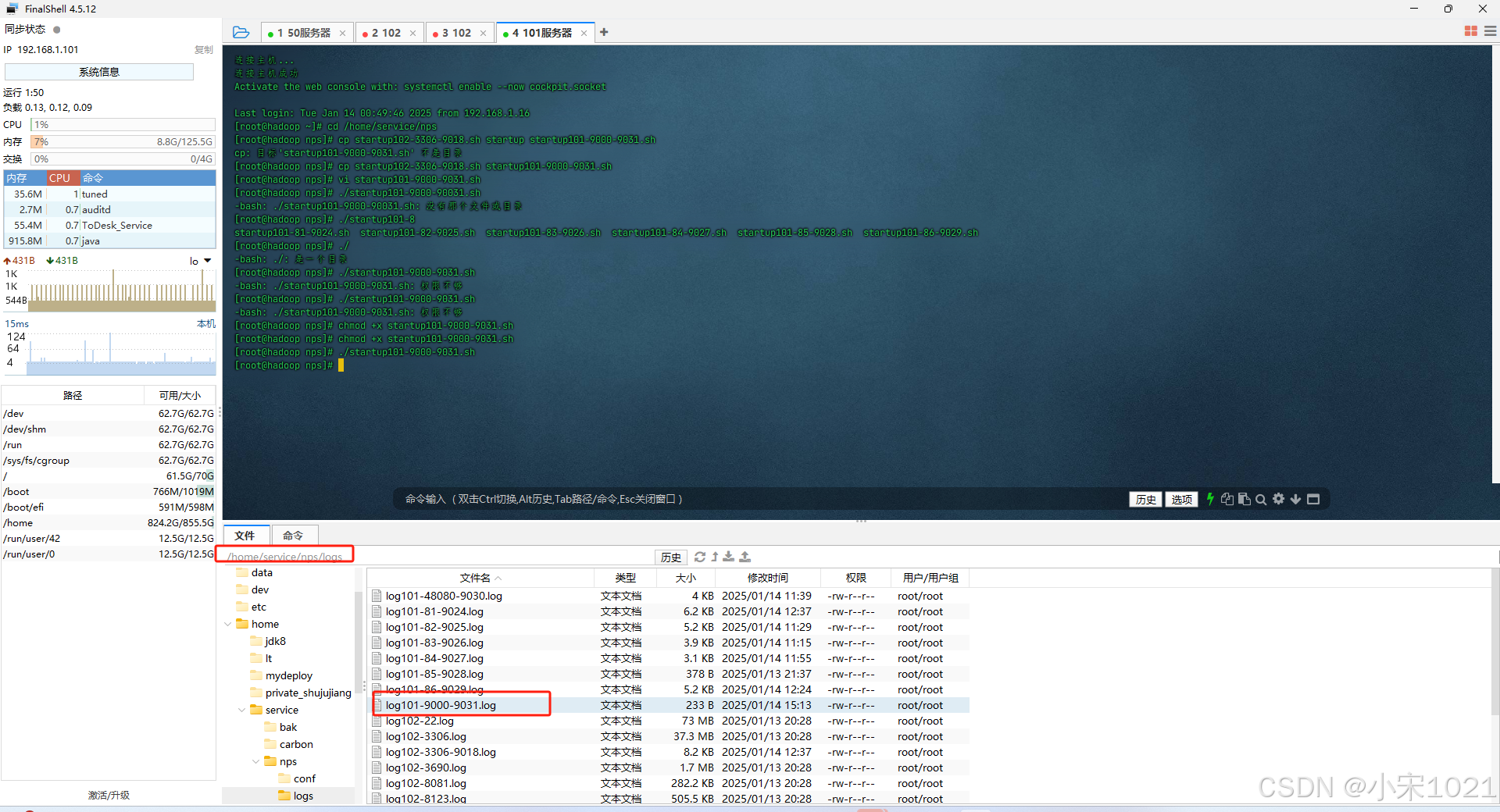
Task: Open the lo network interface dropdown
Action: point(201,261)
